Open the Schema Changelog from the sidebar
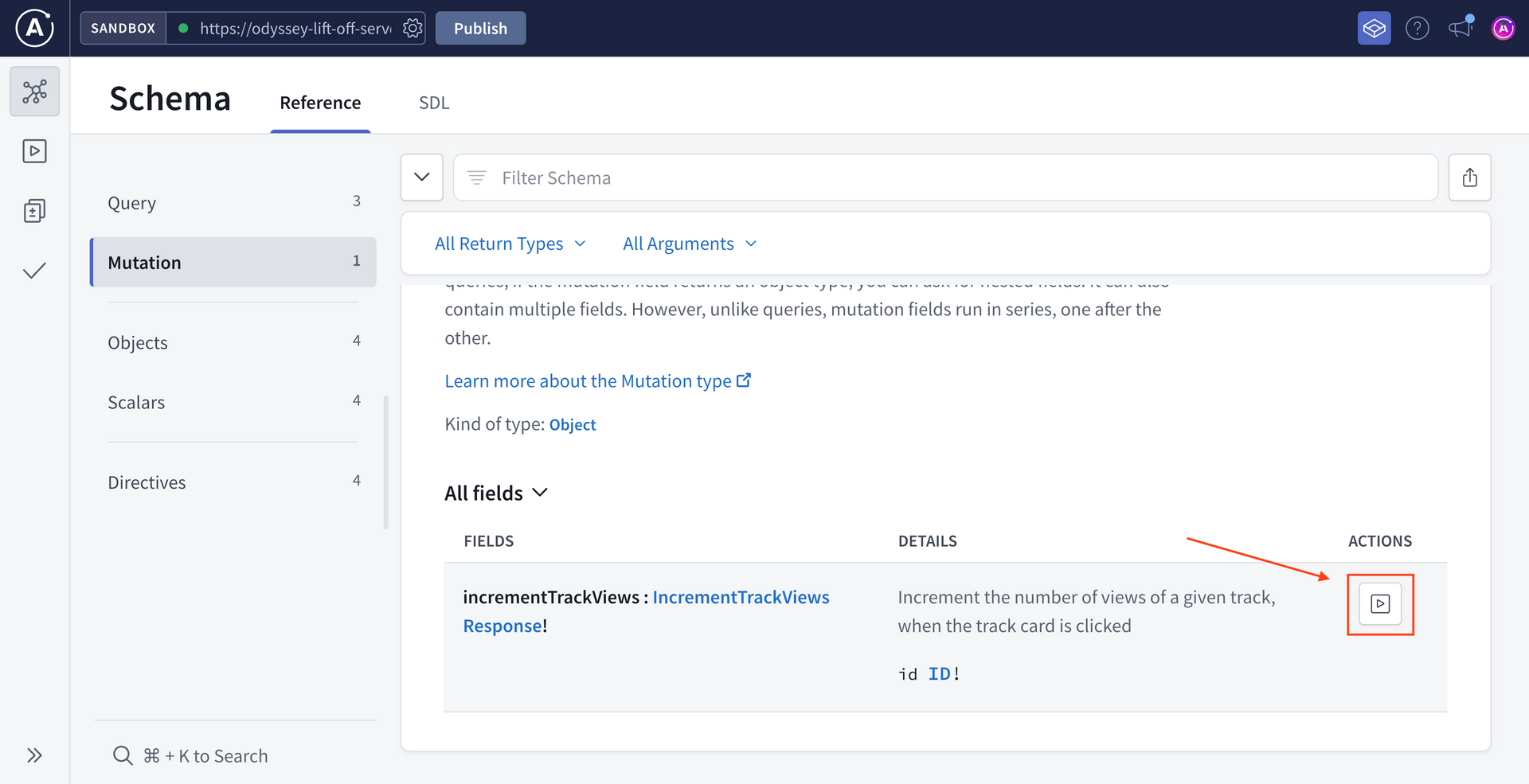This screenshot has width=1529, height=784. (x=34, y=211)
